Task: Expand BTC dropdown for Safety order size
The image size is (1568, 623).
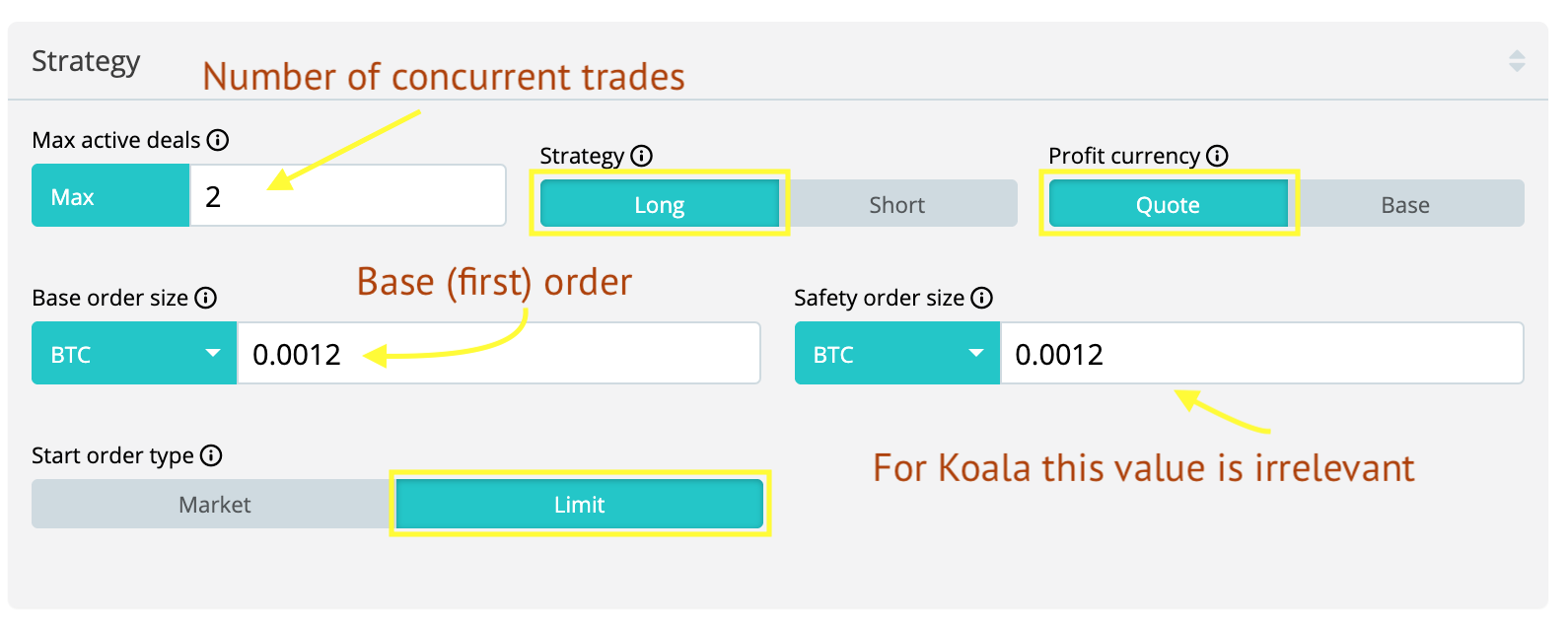Action: 896,354
